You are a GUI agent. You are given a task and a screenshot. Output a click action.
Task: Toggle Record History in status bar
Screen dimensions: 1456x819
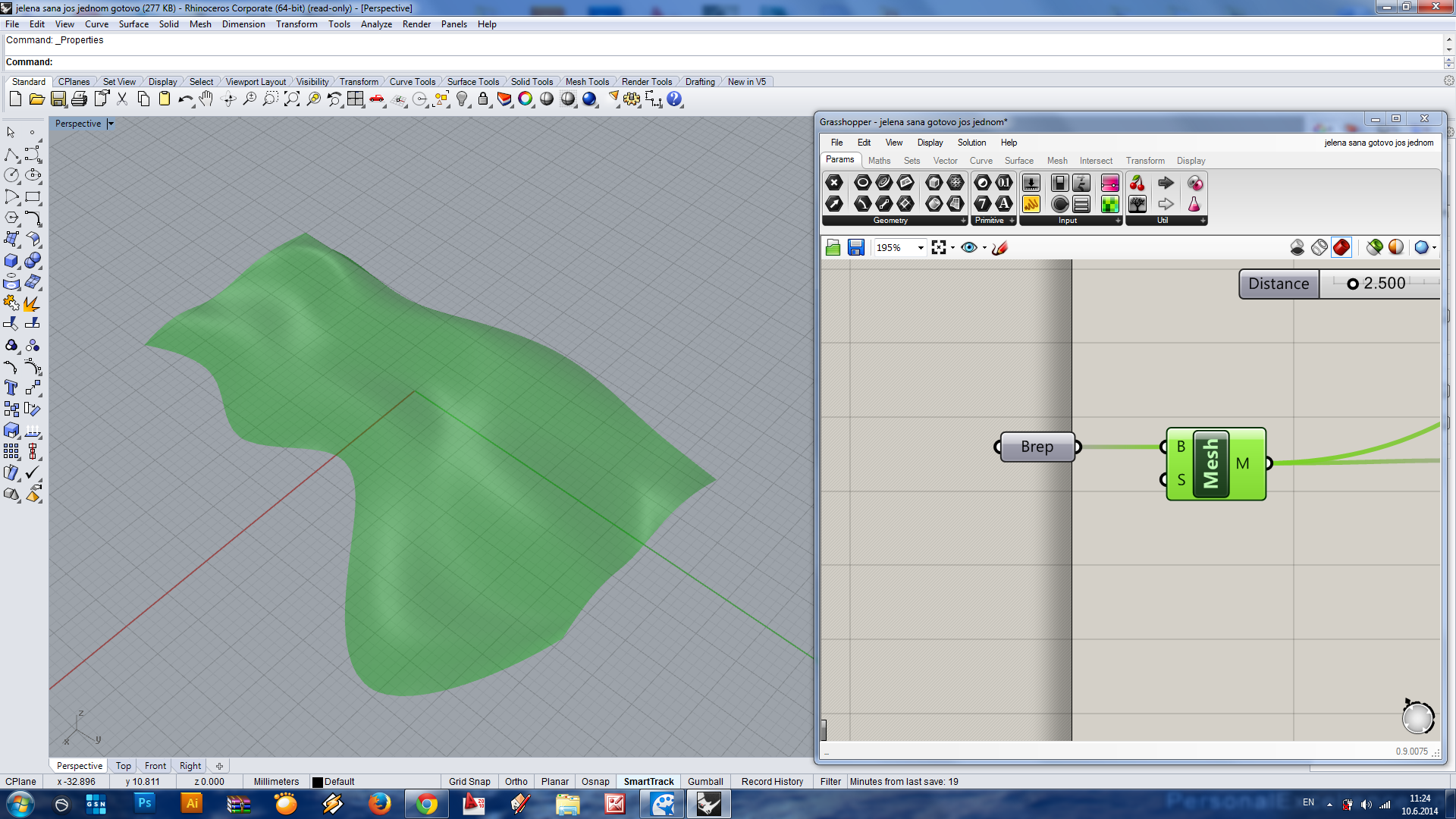772,782
